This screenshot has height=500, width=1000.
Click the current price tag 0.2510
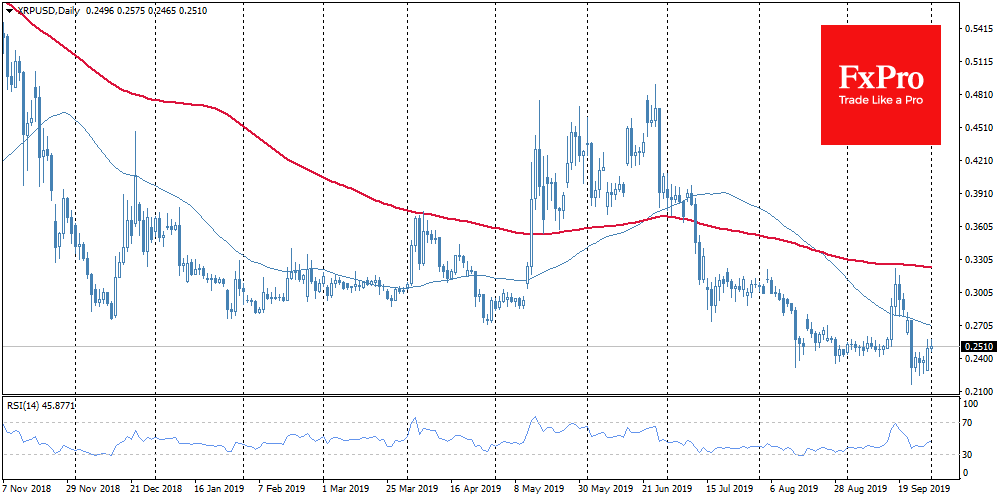(978, 347)
